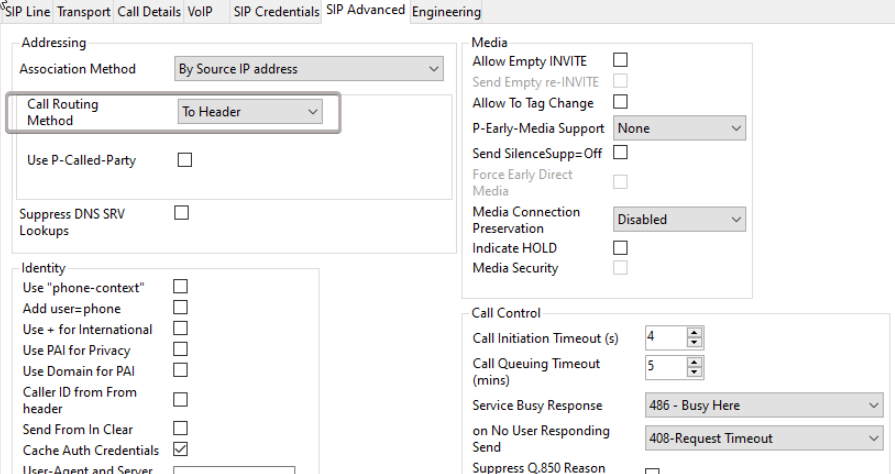
Task: Select the VoIP tab
Action: coord(199,11)
